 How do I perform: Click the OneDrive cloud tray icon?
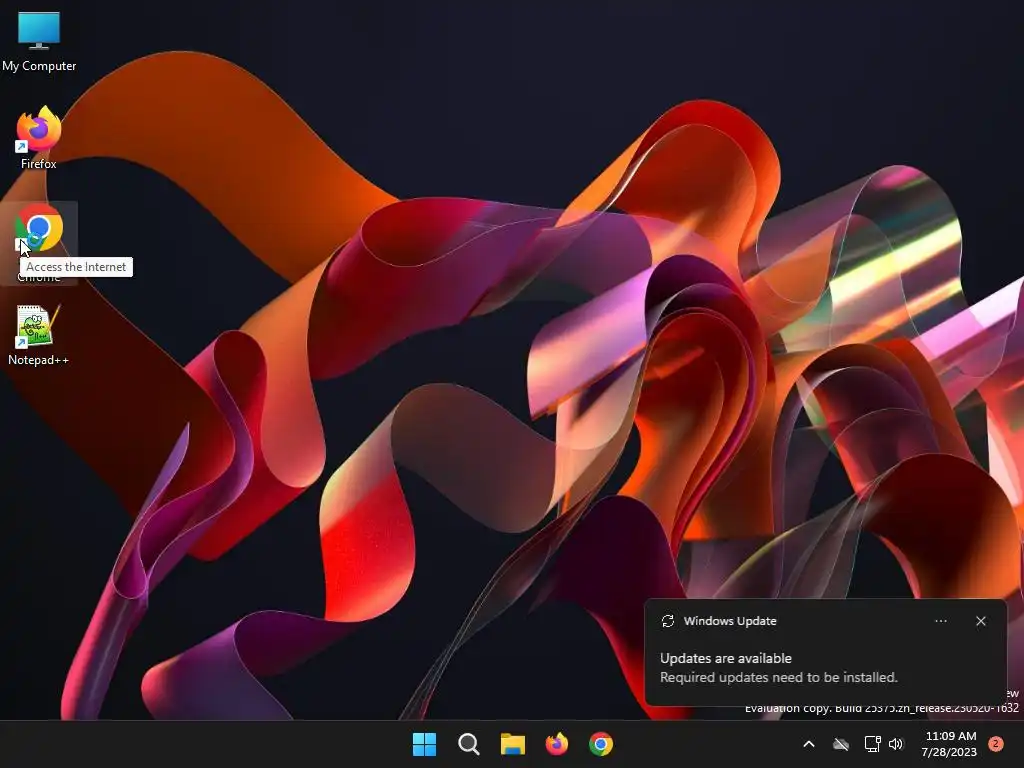click(x=840, y=744)
